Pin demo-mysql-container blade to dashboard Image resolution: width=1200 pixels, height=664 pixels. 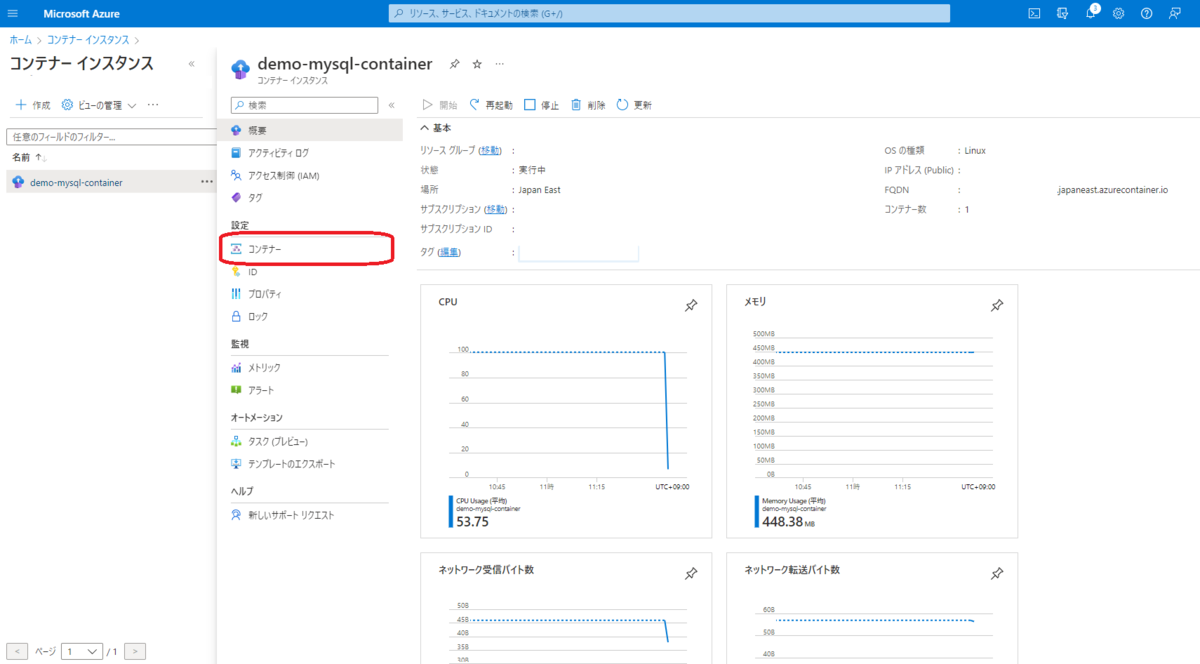[454, 64]
